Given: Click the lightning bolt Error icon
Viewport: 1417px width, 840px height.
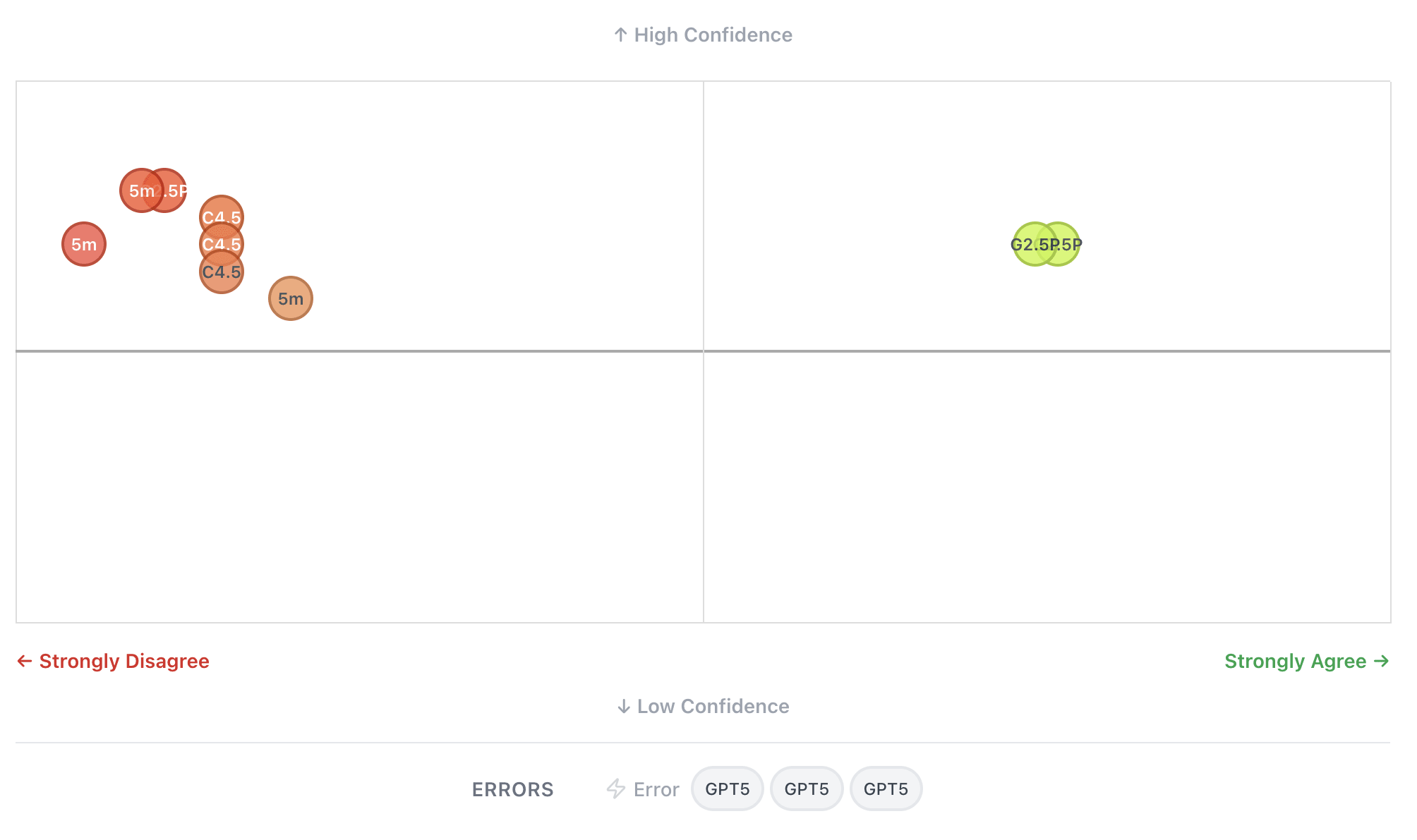Looking at the screenshot, I should [616, 789].
